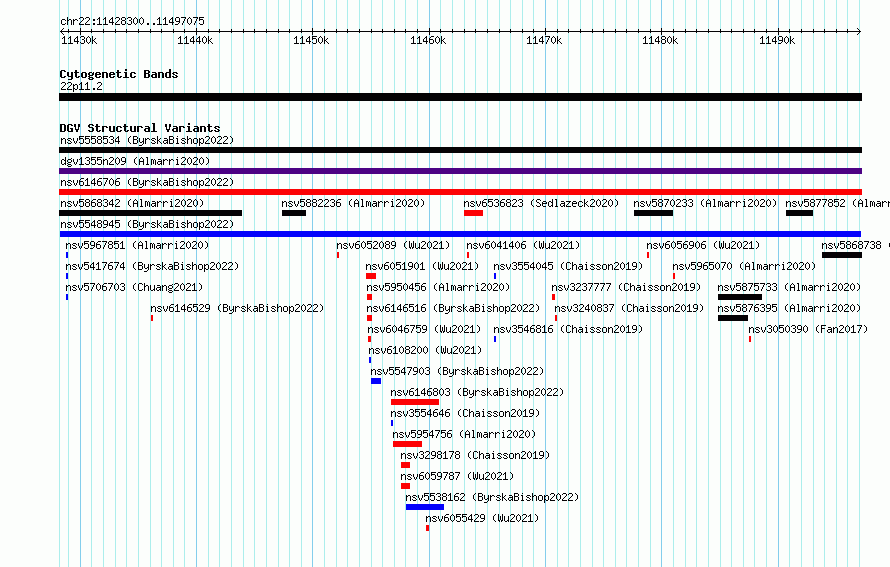Select the nsv5558534 black variant bar

(x=460, y=150)
